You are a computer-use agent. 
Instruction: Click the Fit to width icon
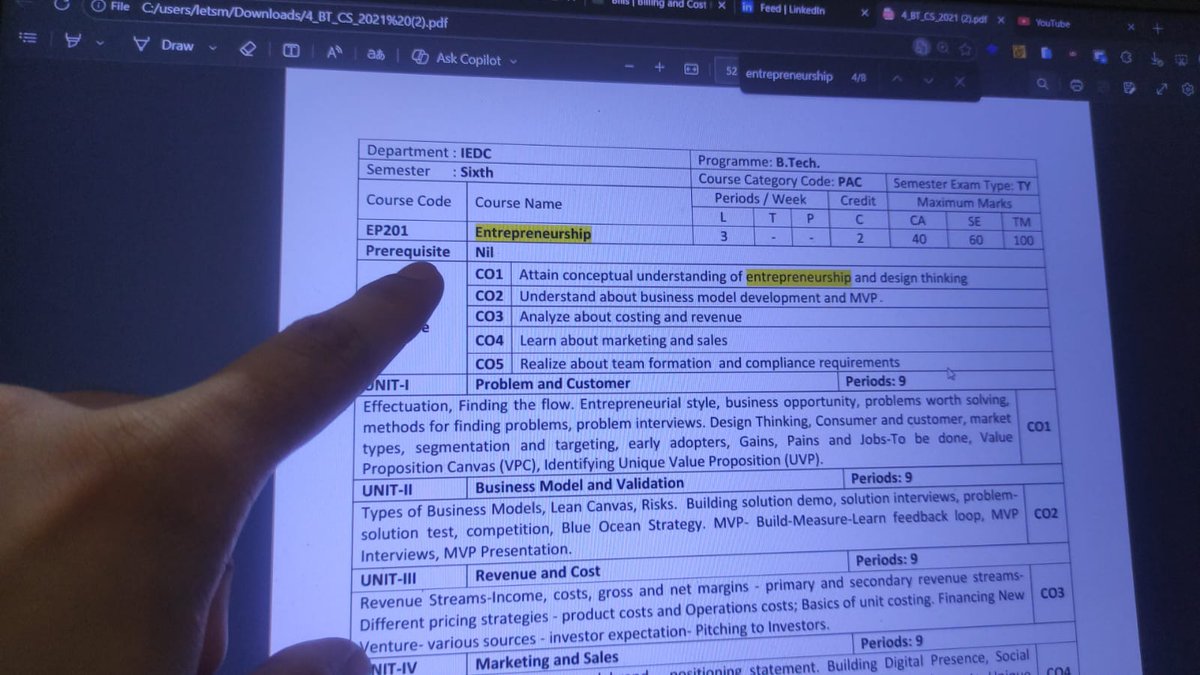tap(691, 68)
